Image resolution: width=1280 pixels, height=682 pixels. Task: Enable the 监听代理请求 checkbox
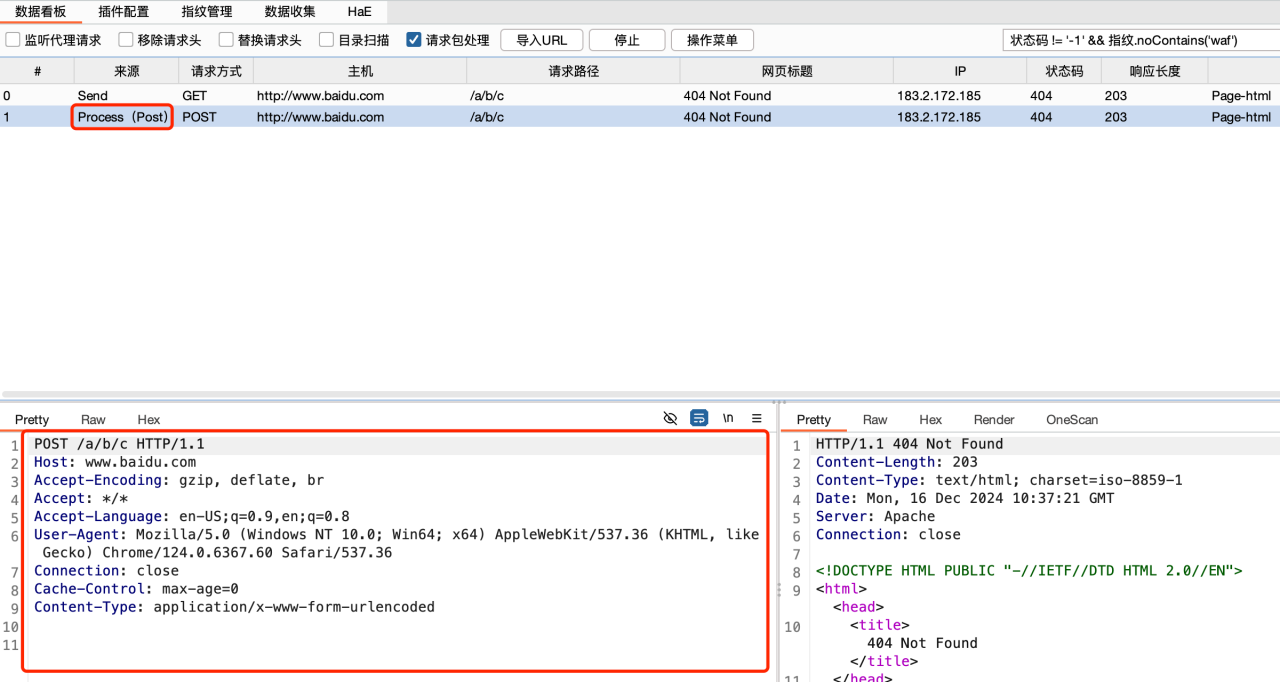(14, 40)
